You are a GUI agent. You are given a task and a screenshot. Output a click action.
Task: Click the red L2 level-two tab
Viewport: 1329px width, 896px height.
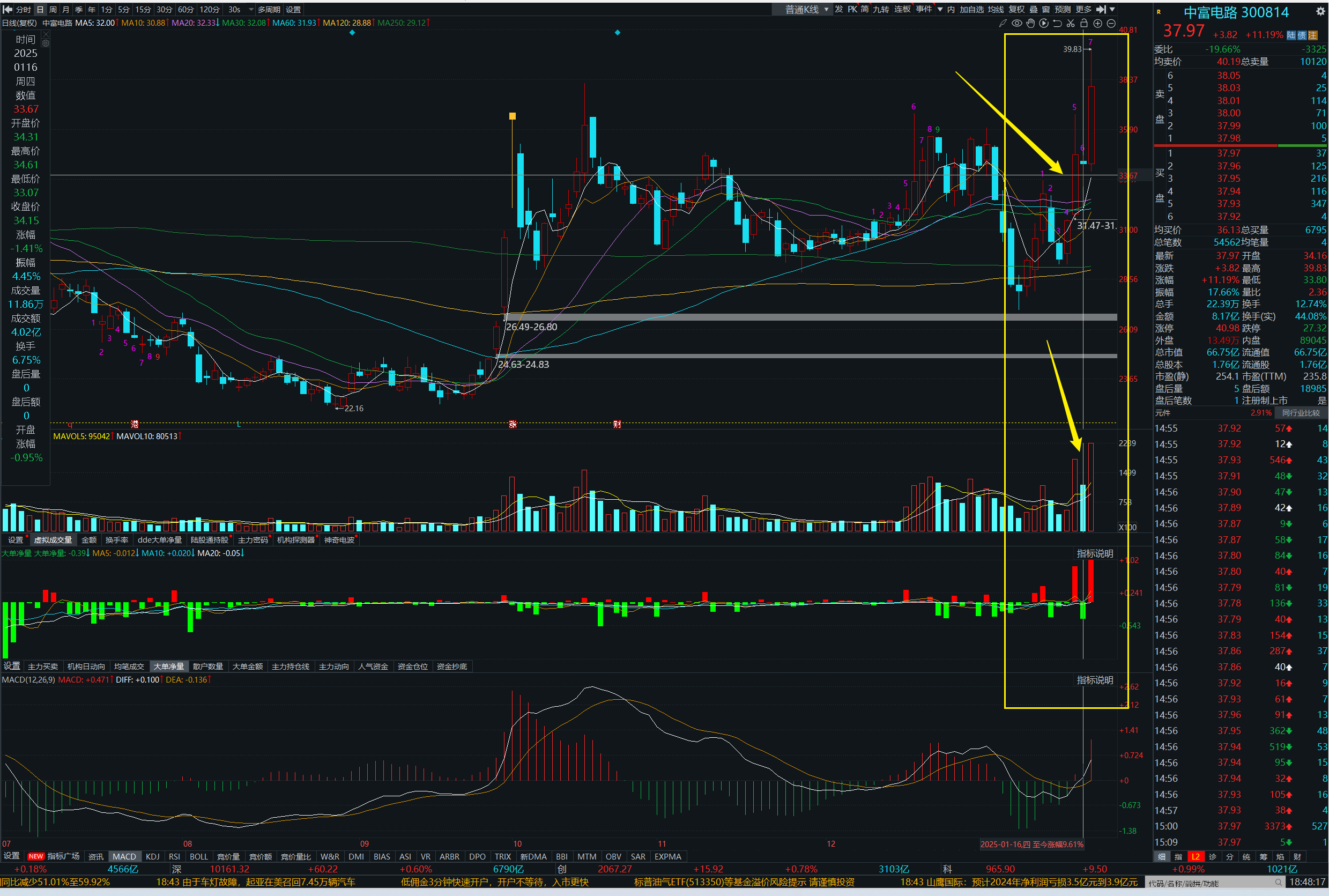[1196, 856]
